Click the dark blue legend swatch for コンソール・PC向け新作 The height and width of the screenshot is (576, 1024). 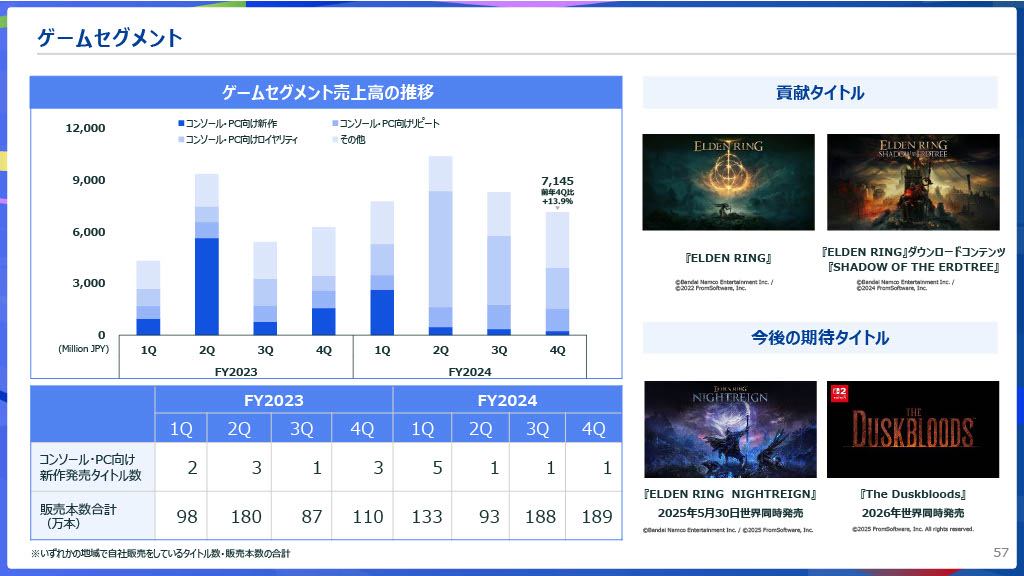pyautogui.click(x=181, y=123)
